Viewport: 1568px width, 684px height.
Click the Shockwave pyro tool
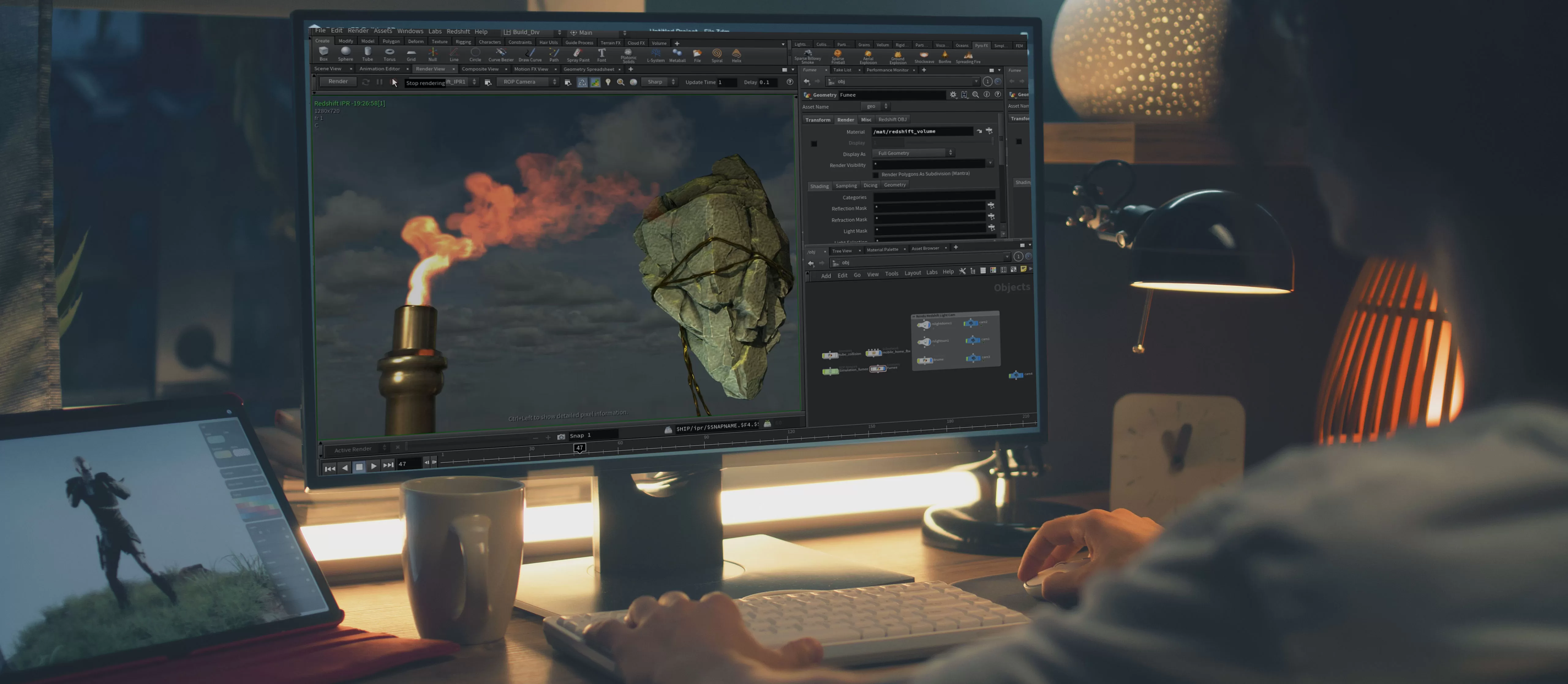pyautogui.click(x=924, y=57)
